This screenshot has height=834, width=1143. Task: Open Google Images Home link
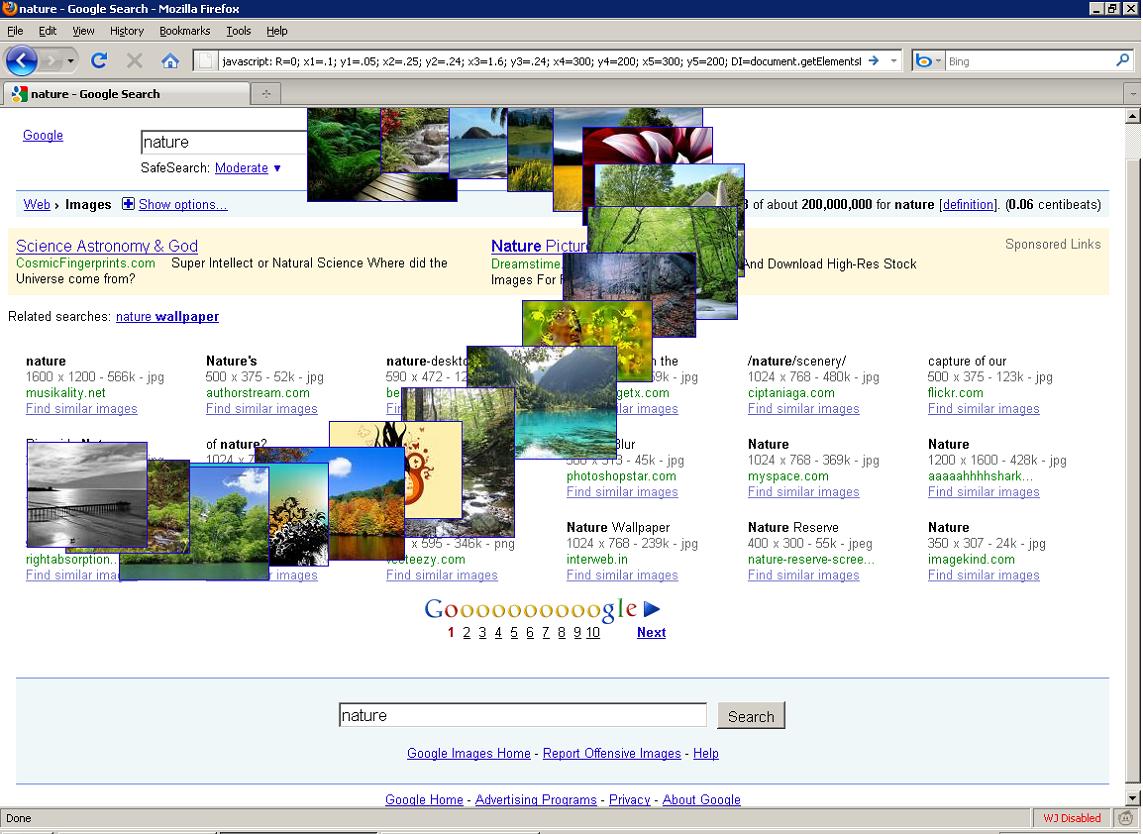coord(469,753)
